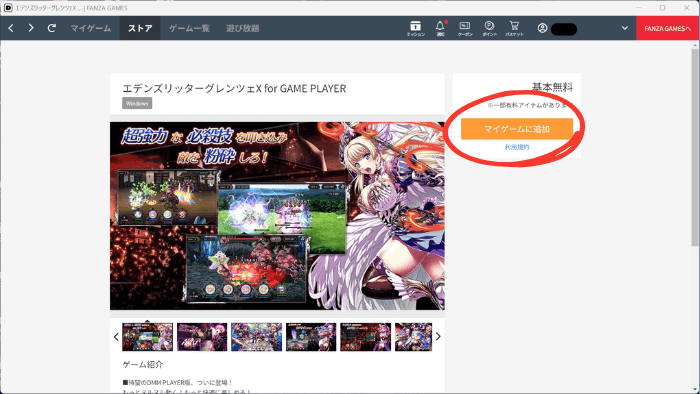Open the Basket cart icon
Viewport: 700px width, 394px height.
514,29
